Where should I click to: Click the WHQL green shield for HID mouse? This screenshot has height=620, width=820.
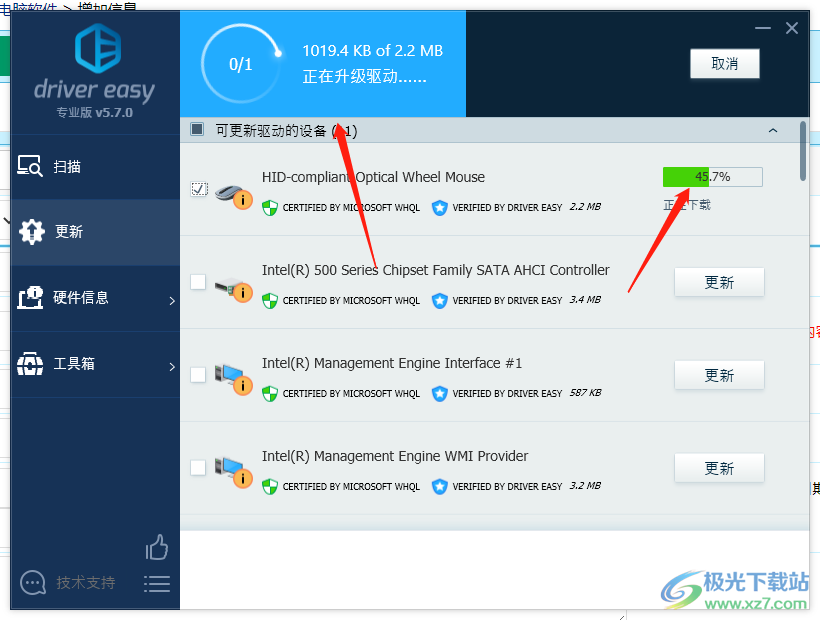click(270, 208)
